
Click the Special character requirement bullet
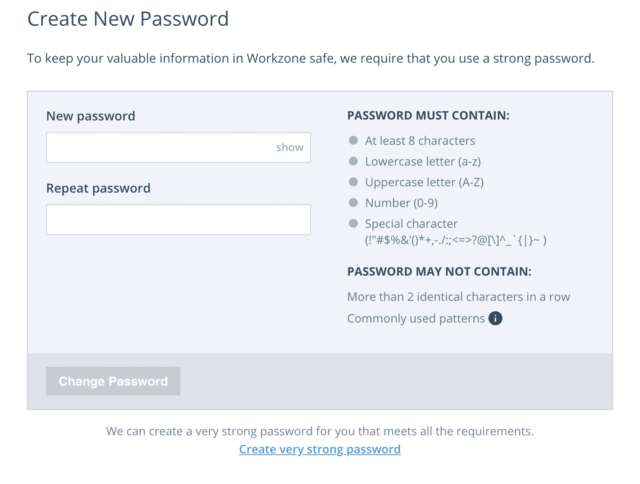click(353, 223)
